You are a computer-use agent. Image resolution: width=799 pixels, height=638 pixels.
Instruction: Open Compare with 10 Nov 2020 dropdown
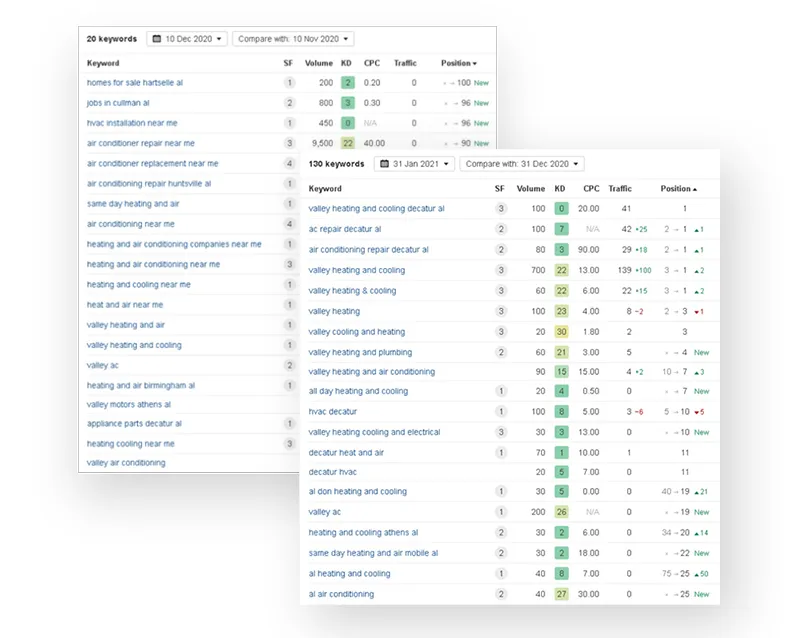[x=293, y=39]
